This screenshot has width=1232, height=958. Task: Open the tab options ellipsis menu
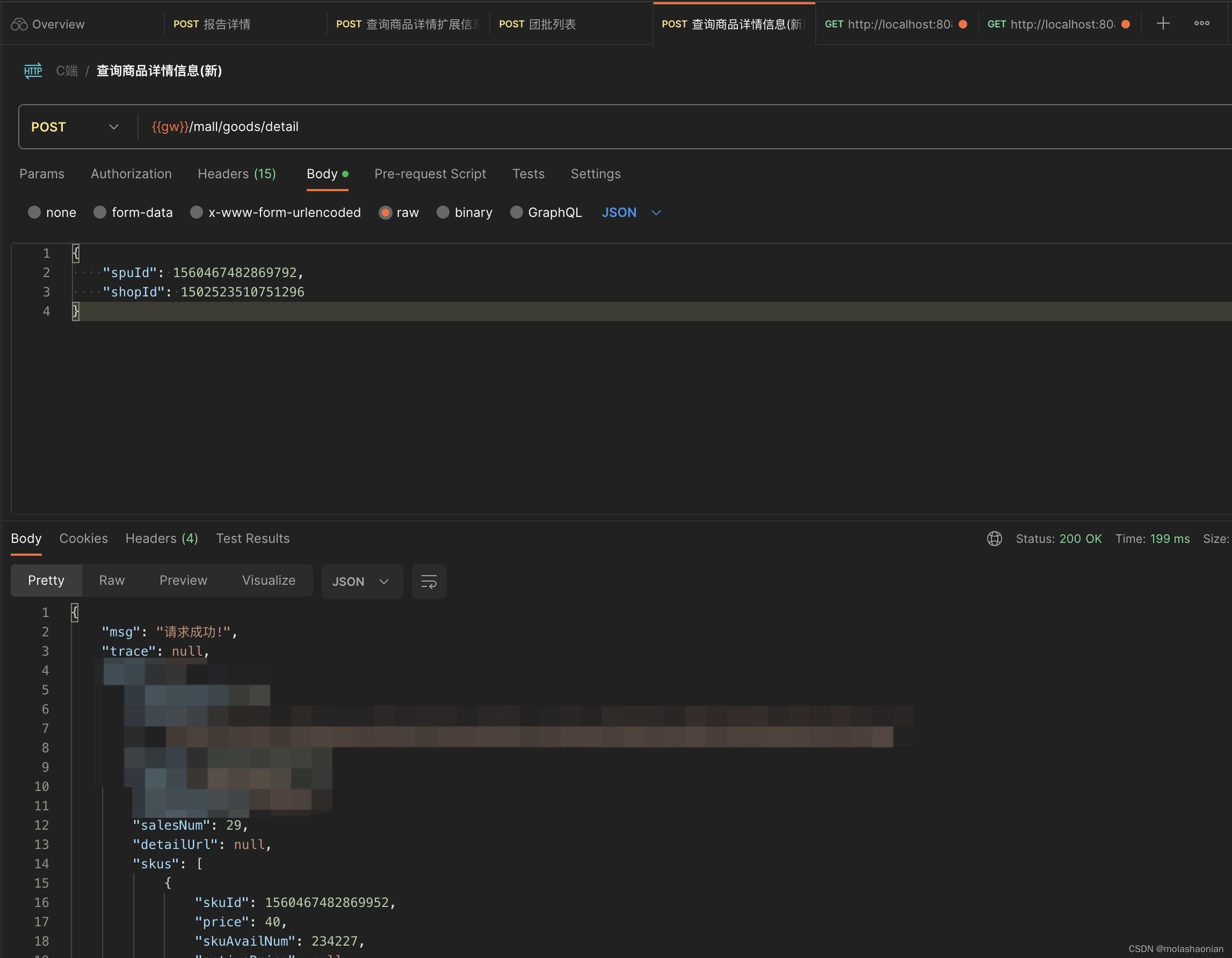tap(1201, 24)
